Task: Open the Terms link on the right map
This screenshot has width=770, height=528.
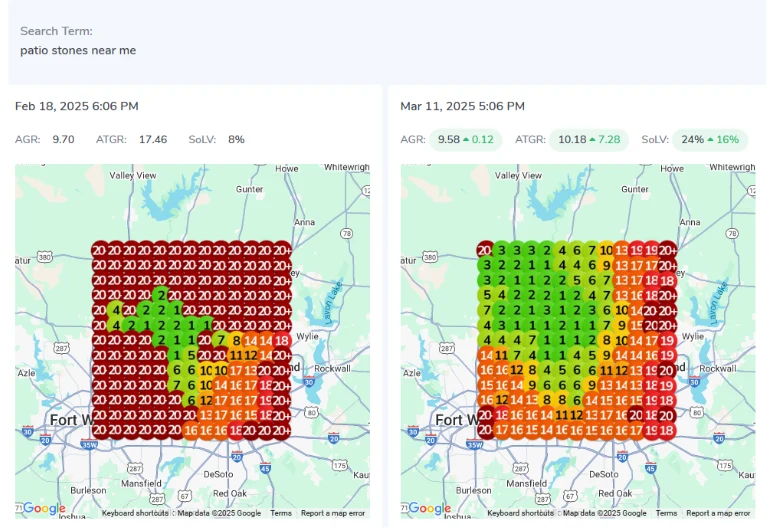Action: tap(667, 513)
